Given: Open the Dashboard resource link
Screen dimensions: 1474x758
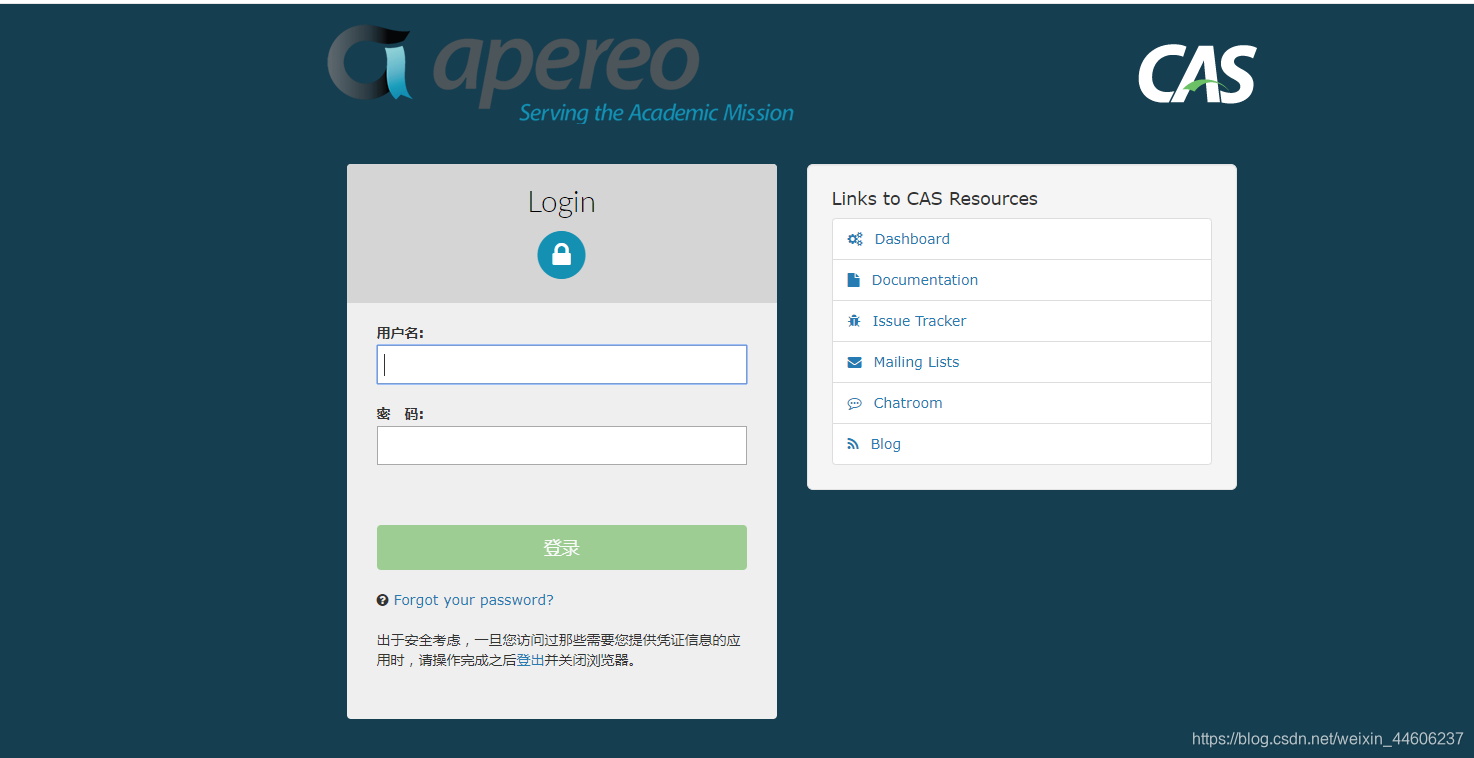Looking at the screenshot, I should (x=911, y=239).
